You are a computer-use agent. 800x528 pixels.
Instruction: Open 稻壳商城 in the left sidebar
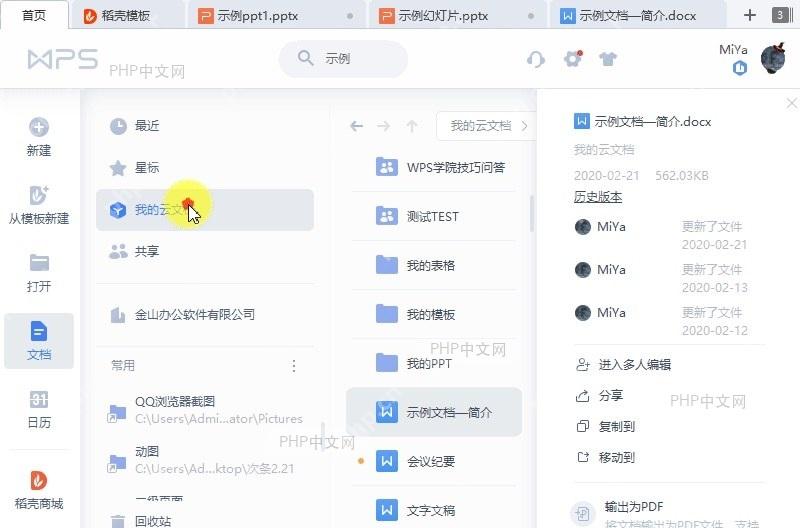coord(39,490)
